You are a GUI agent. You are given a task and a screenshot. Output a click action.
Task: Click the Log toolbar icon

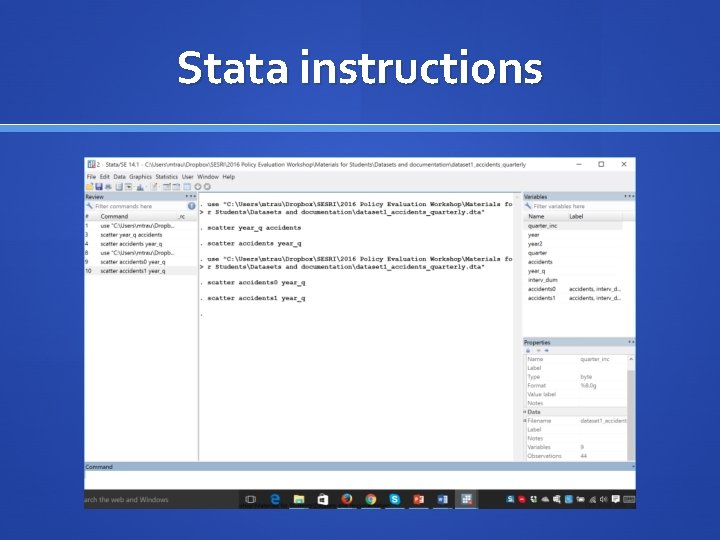point(119,186)
